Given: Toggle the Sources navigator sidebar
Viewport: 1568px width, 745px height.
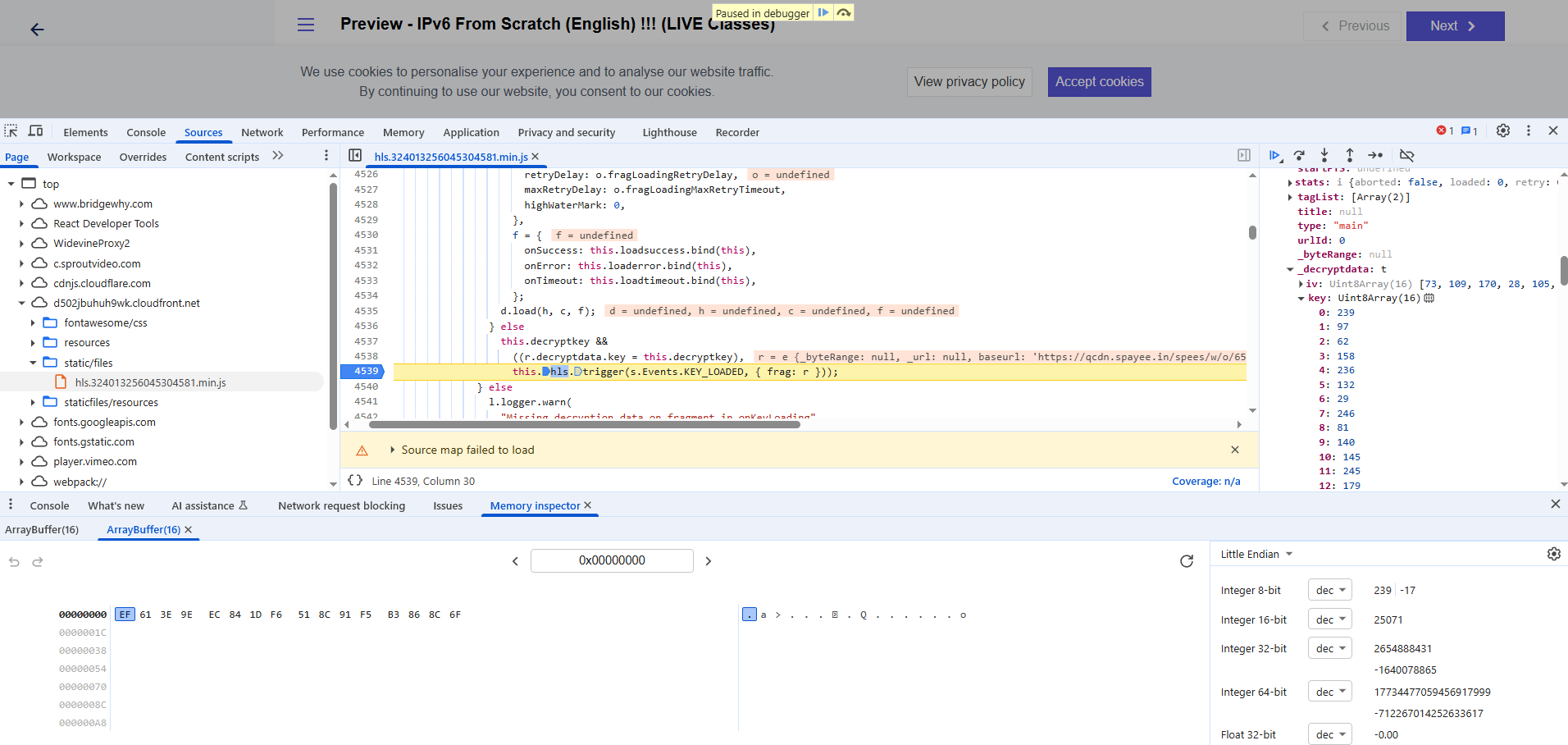Looking at the screenshot, I should [355, 155].
